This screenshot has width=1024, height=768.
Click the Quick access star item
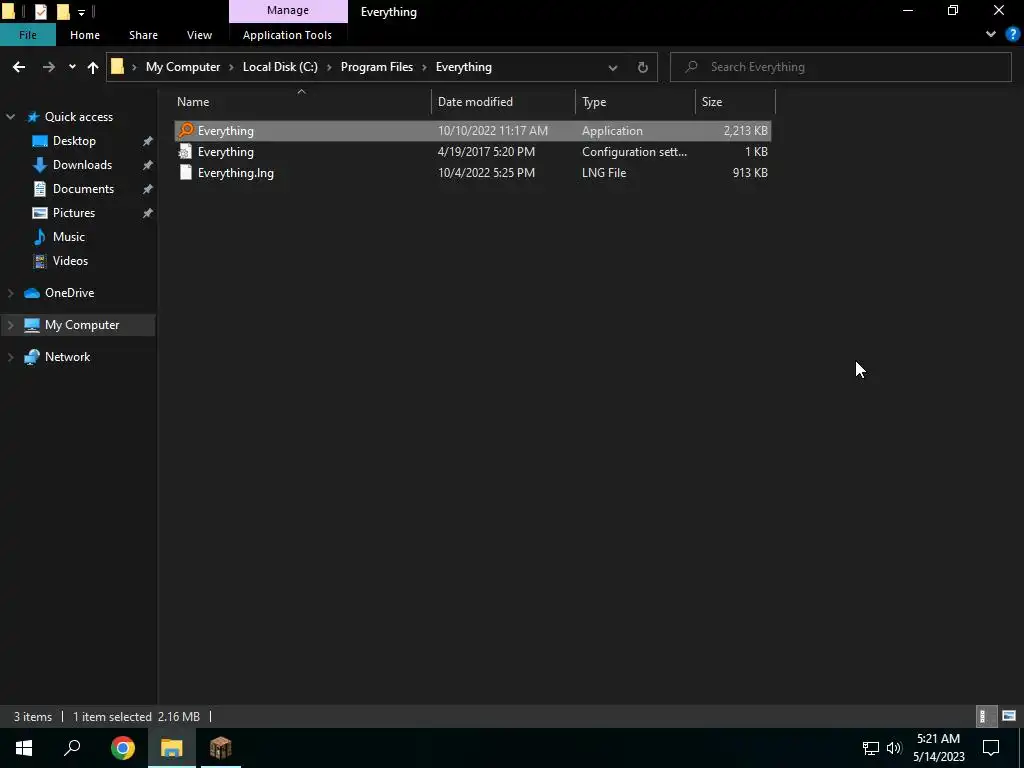coord(78,117)
